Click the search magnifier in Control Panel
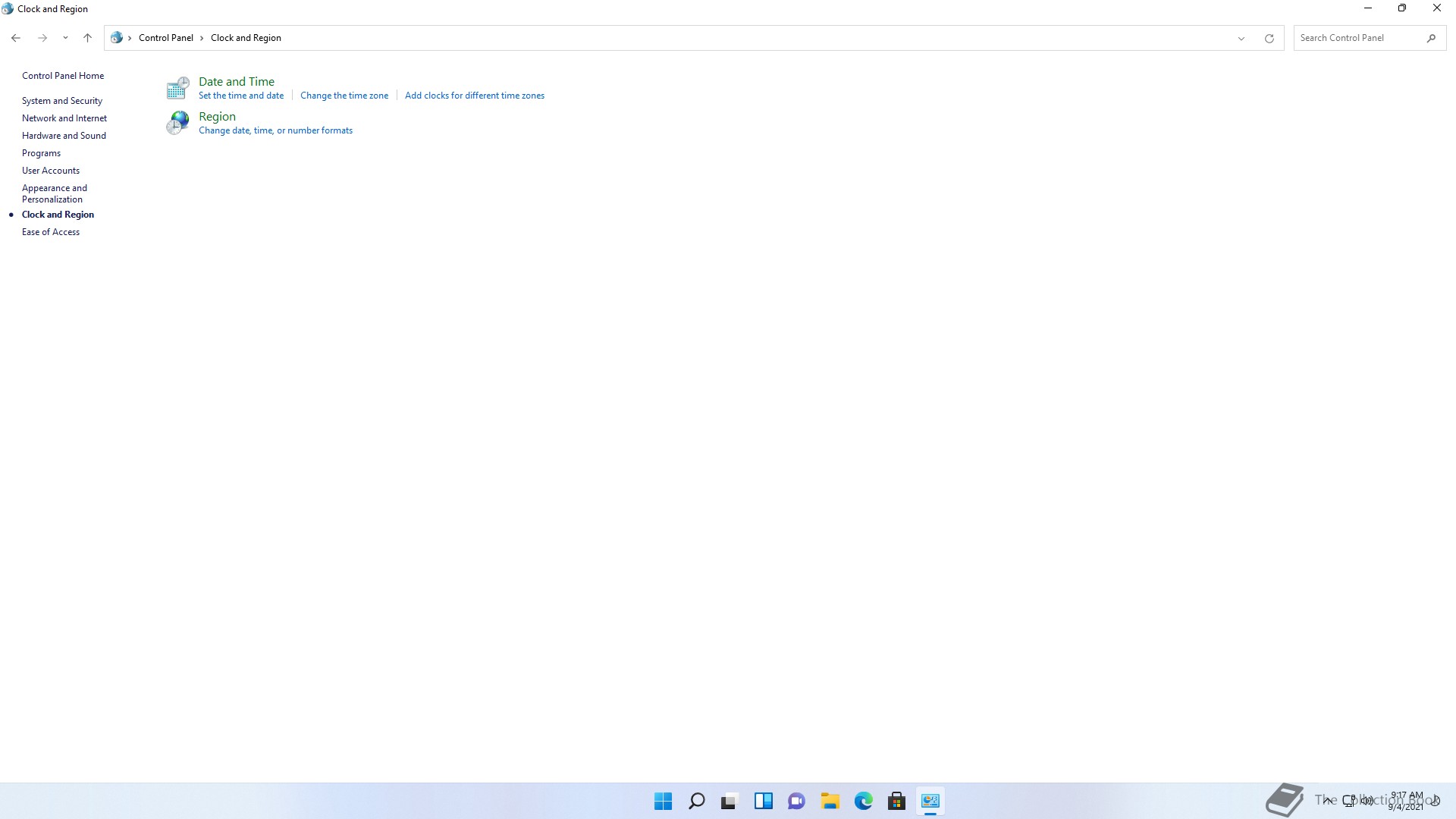The height and width of the screenshot is (819, 1456). point(1431,38)
